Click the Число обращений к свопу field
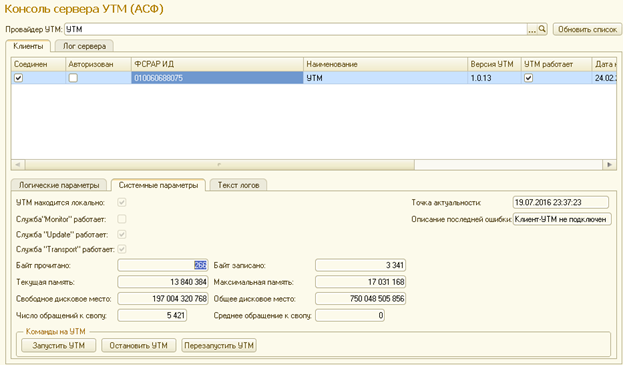623x365 pixels. click(152, 315)
